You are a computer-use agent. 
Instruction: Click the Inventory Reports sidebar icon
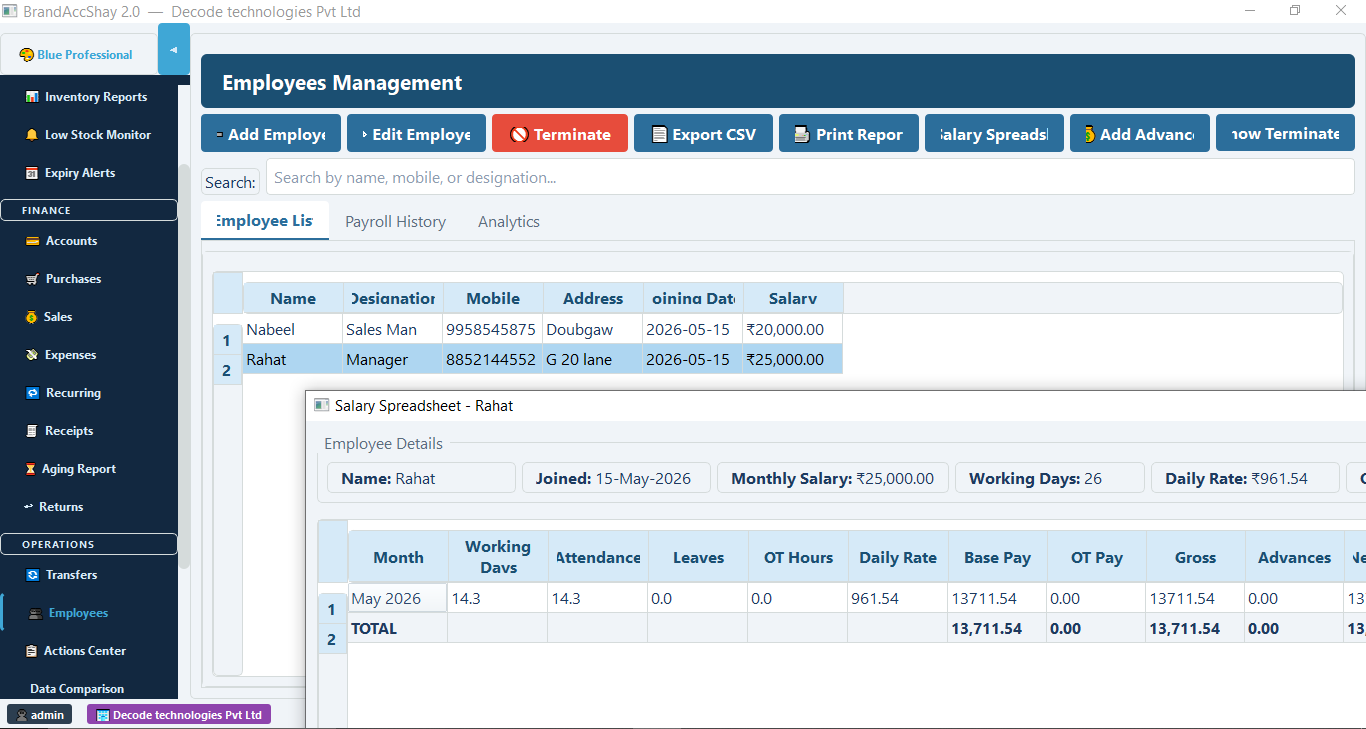[x=32, y=97]
